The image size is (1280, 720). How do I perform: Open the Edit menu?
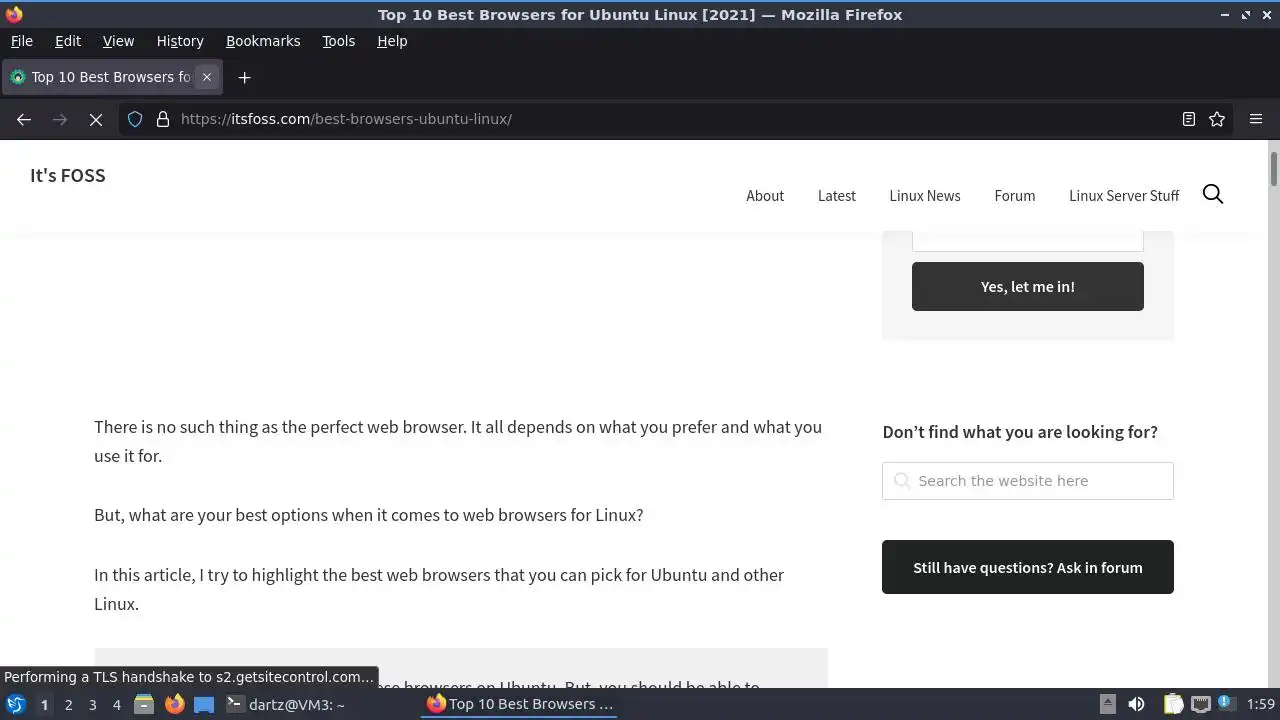coord(68,41)
